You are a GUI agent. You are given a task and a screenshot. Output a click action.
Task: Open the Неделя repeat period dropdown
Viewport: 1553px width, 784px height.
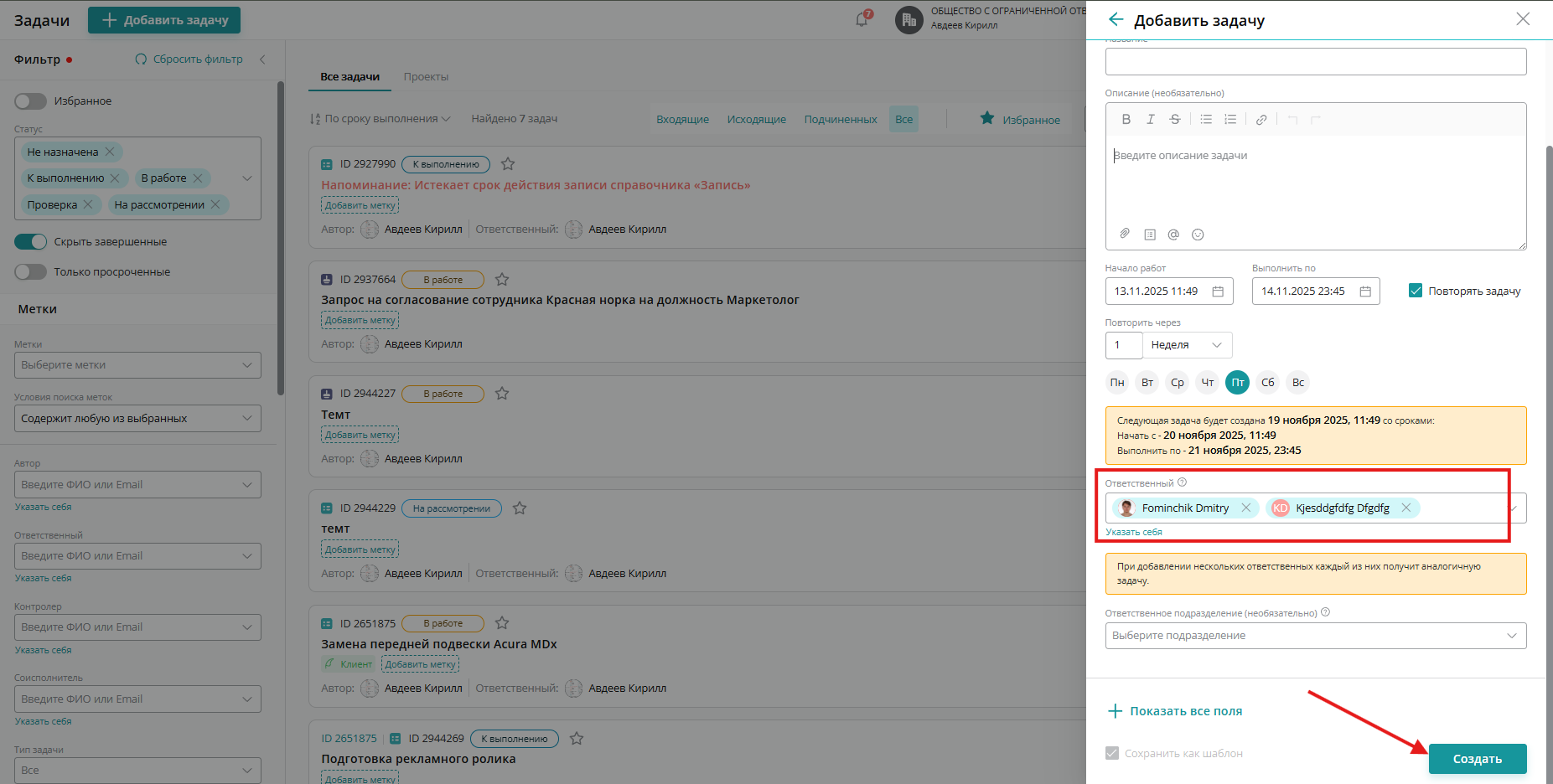(1188, 345)
